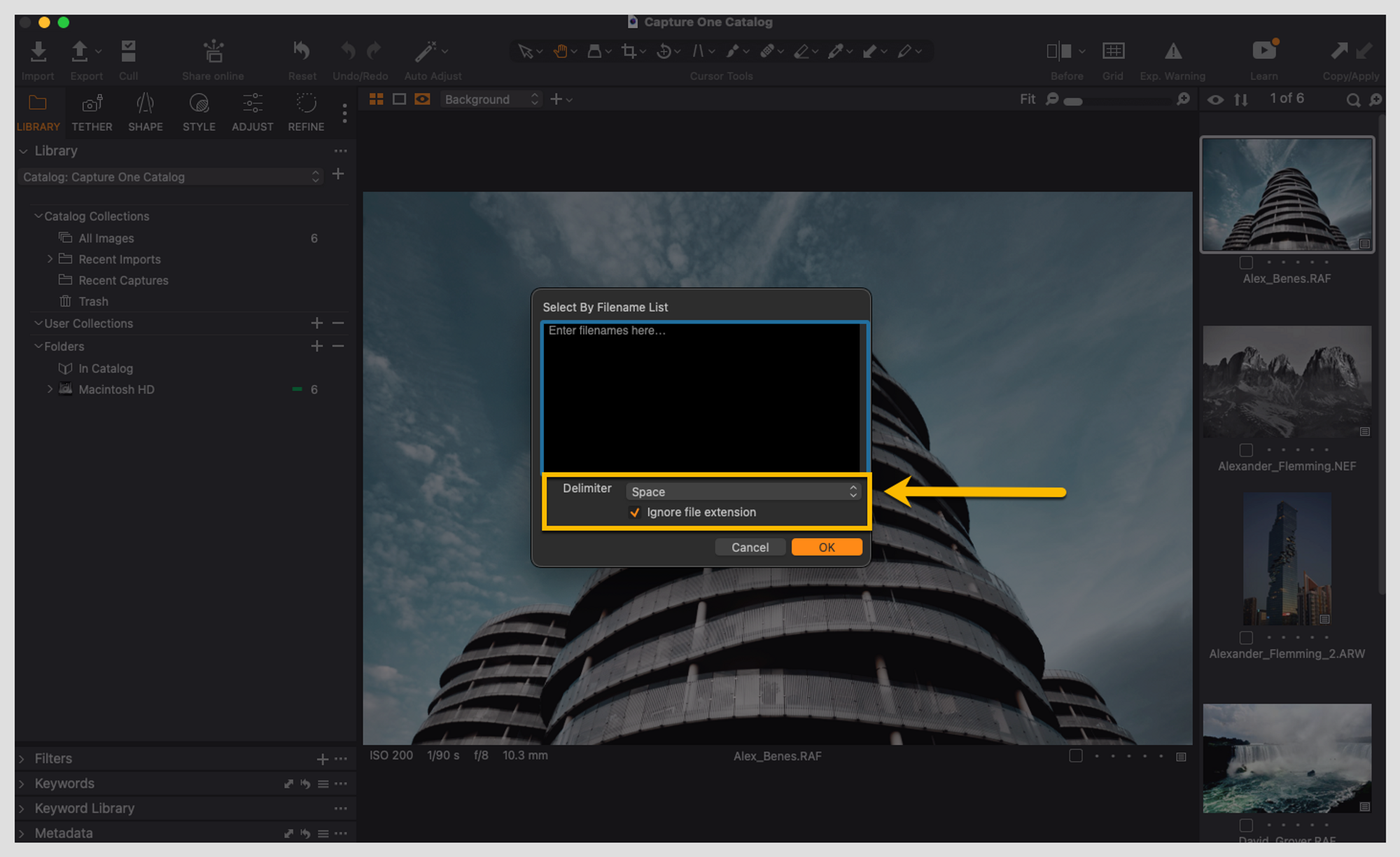Select the Alexander_Flemming_2.ARW tower thumbnail
Screen dimensions: 1400x857
tap(1287, 559)
